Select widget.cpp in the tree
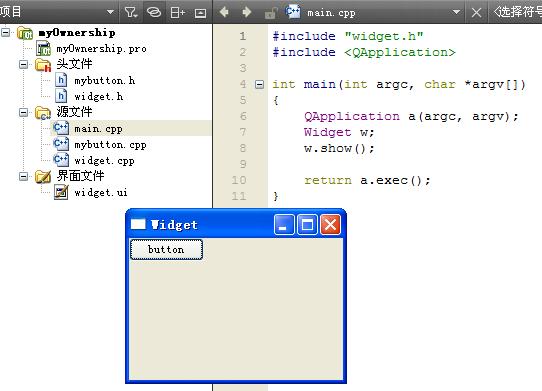Image resolution: width=542 pixels, height=391 pixels. tap(104, 161)
